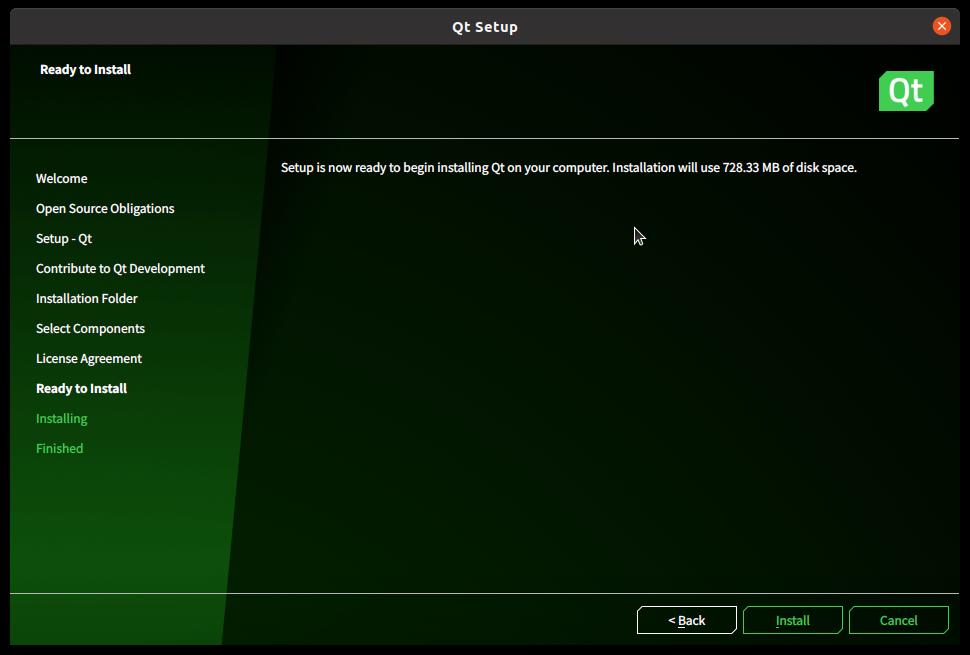Viewport: 970px width, 655px height.
Task: Select the bold Ready to Install sidebar step
Action: 81,389
